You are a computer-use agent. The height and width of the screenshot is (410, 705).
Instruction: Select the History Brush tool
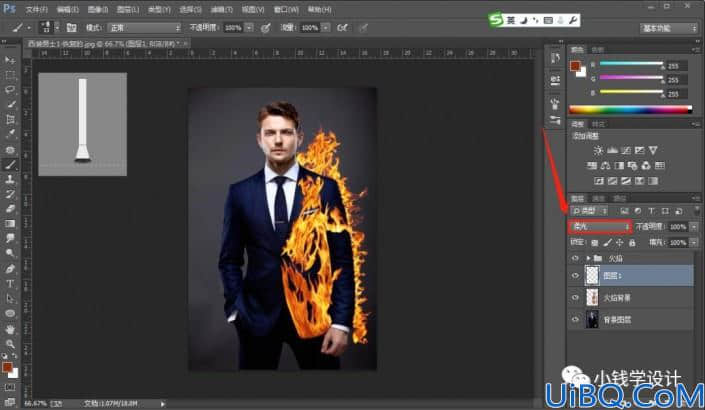point(10,194)
